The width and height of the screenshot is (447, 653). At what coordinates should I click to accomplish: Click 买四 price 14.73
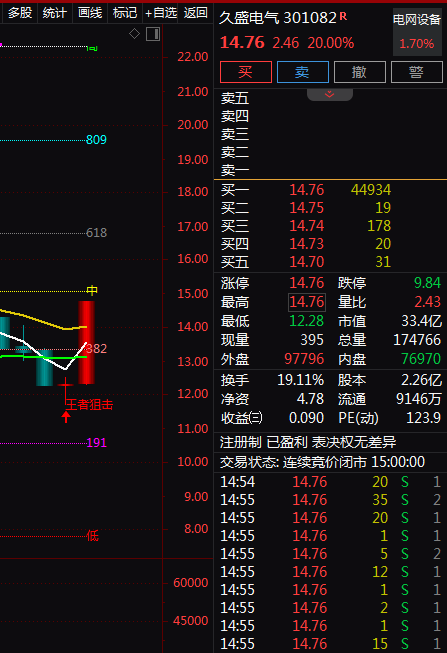pos(307,244)
